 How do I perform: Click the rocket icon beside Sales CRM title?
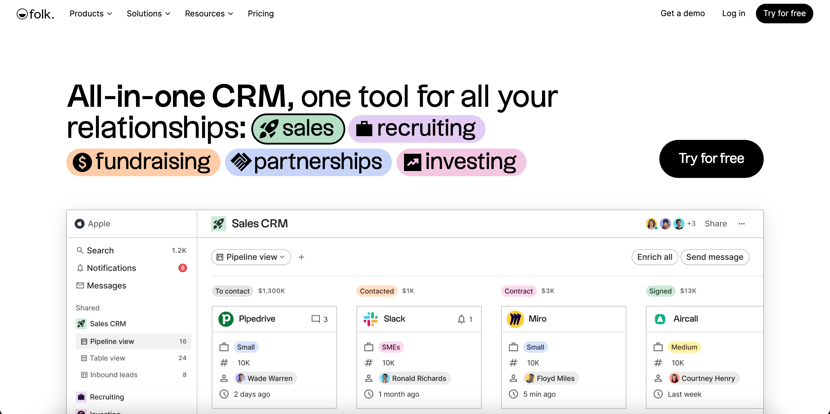tap(218, 223)
